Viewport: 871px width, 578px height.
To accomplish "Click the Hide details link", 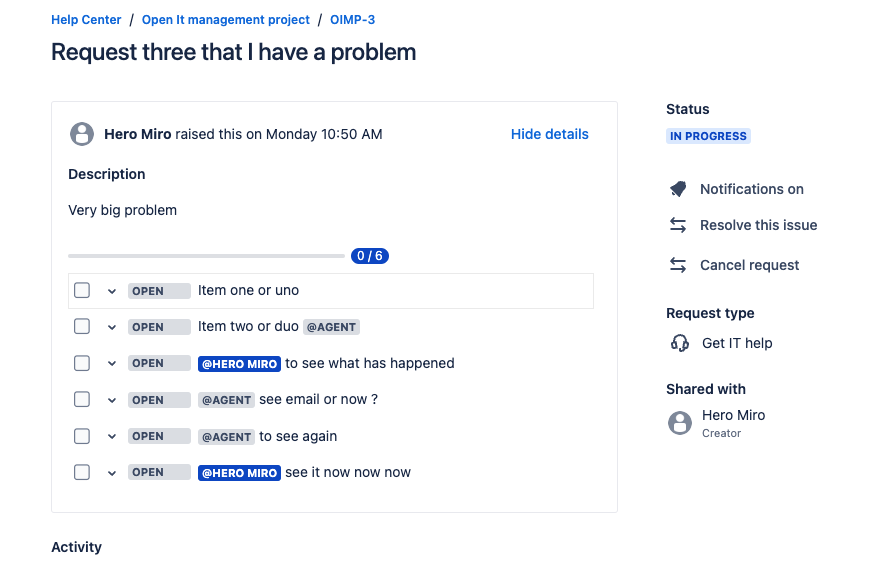I will pyautogui.click(x=549, y=134).
